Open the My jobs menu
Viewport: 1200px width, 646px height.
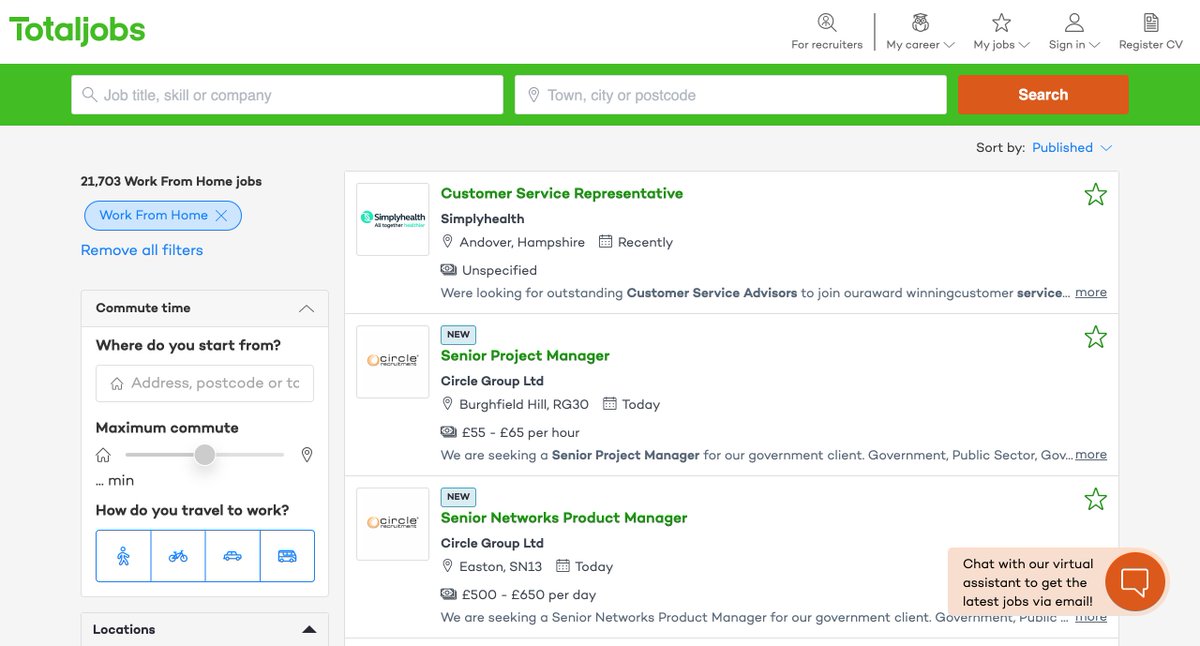pos(1001,32)
